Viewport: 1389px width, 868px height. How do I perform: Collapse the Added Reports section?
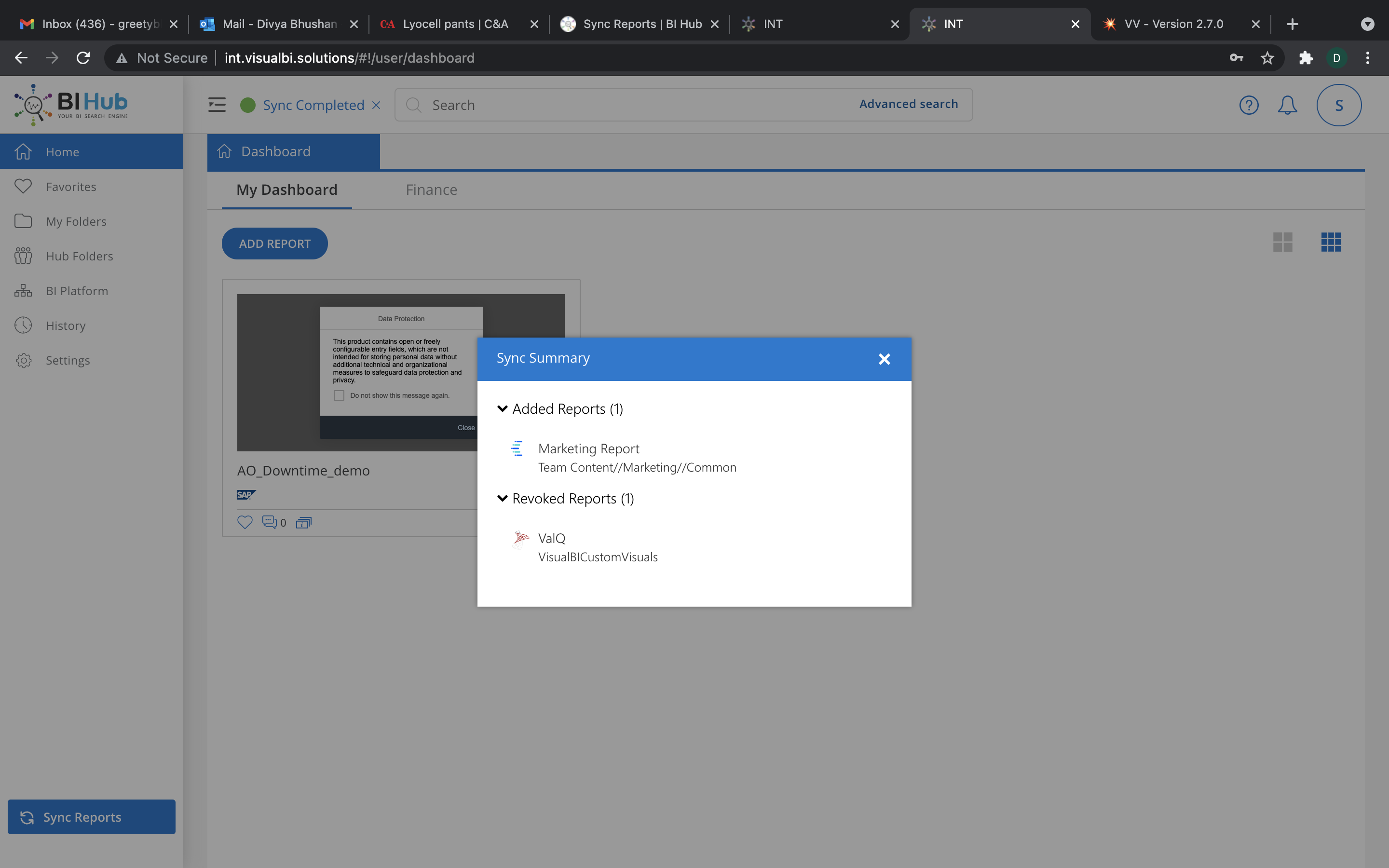point(502,409)
